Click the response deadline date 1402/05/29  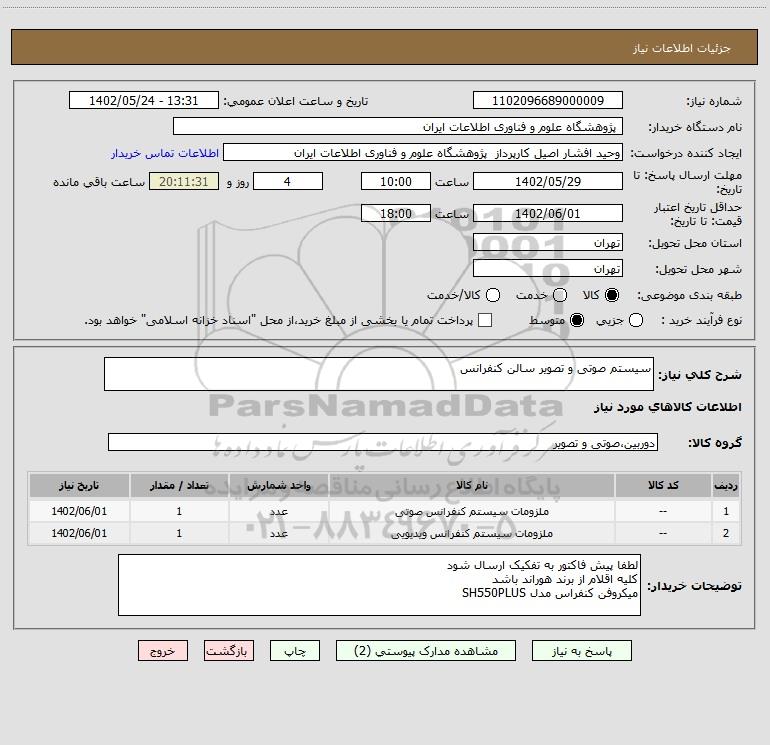(548, 181)
